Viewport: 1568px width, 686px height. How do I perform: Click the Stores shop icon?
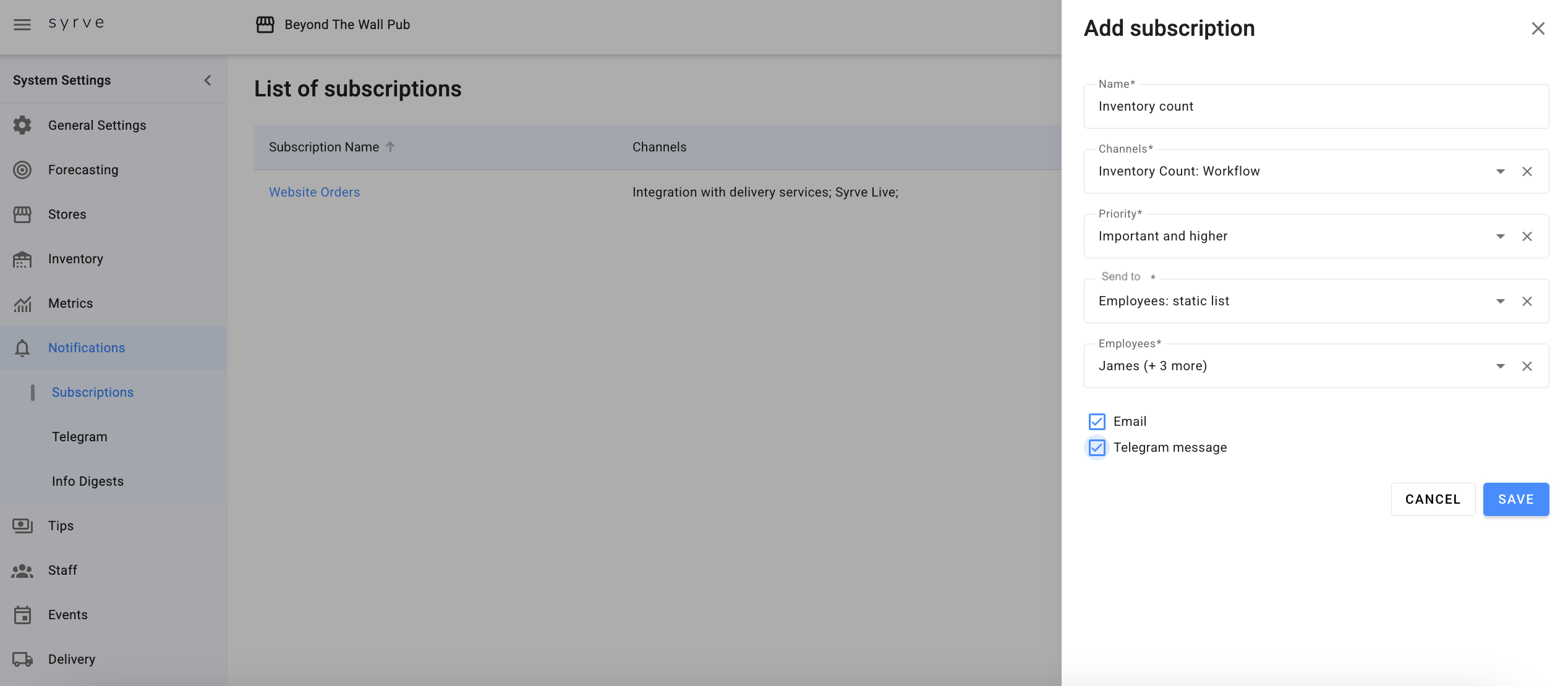click(22, 214)
